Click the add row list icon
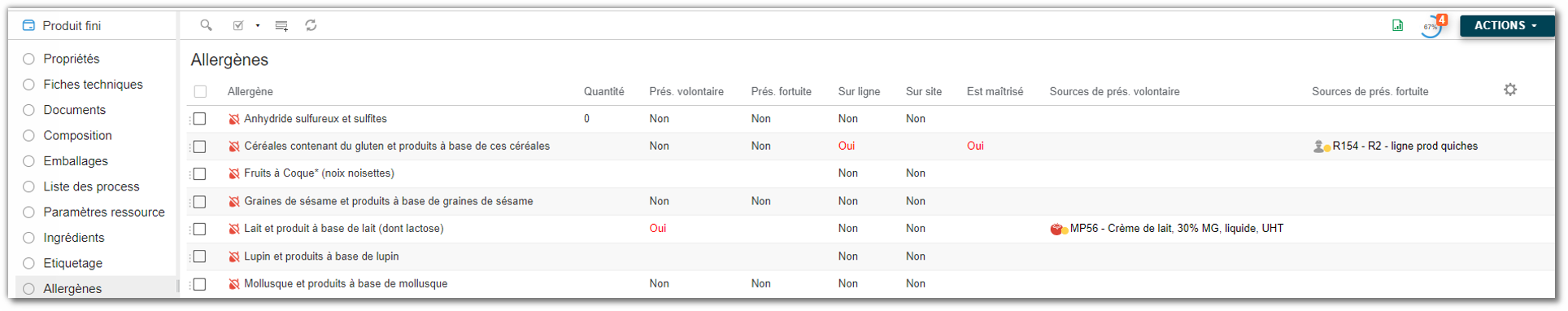Image resolution: width=1568 pixels, height=311 pixels. pyautogui.click(x=281, y=26)
